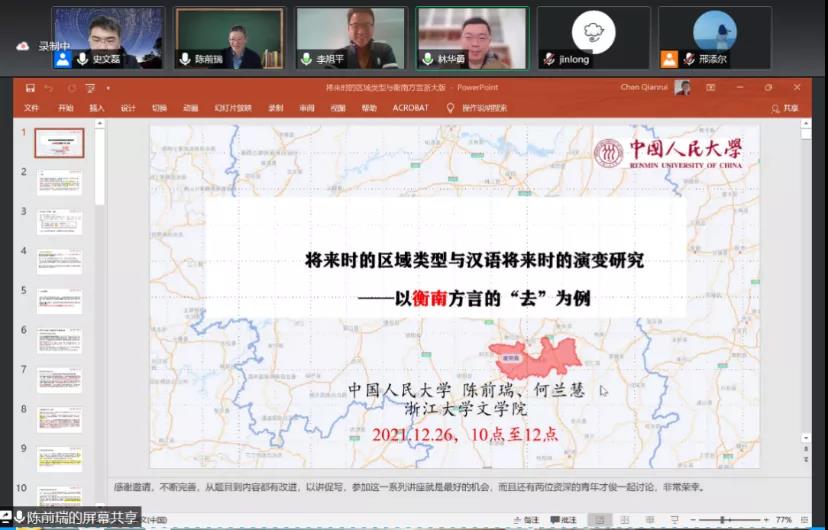This screenshot has height=530, width=828.
Task: Click the Chen Qianrui account name
Action: pyautogui.click(x=645, y=88)
